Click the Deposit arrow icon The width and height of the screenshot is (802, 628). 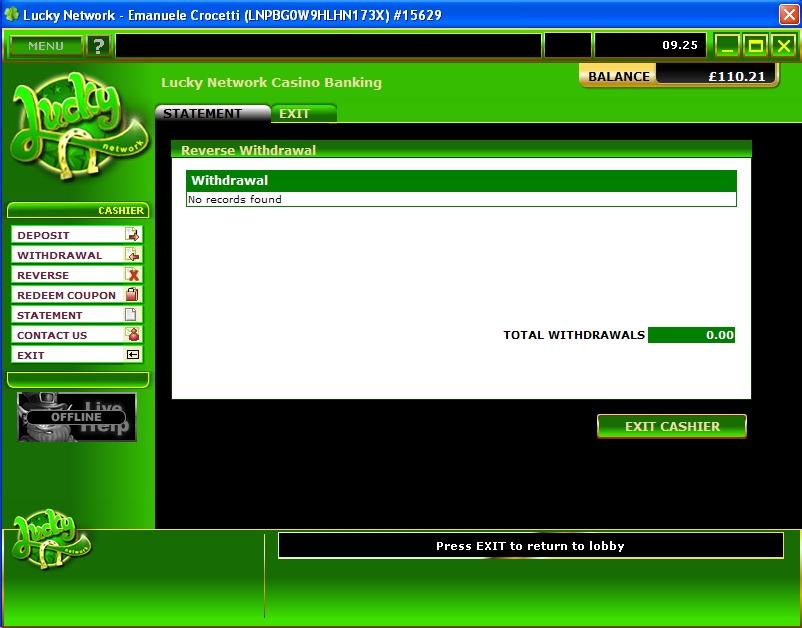tap(132, 235)
